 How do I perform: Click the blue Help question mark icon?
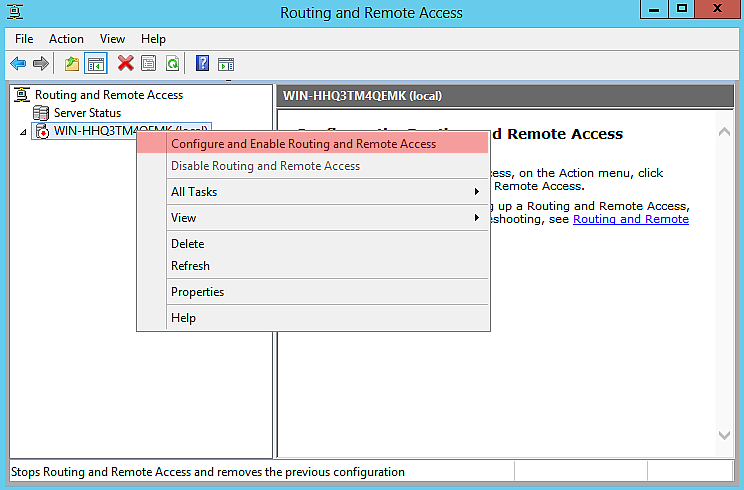202,63
